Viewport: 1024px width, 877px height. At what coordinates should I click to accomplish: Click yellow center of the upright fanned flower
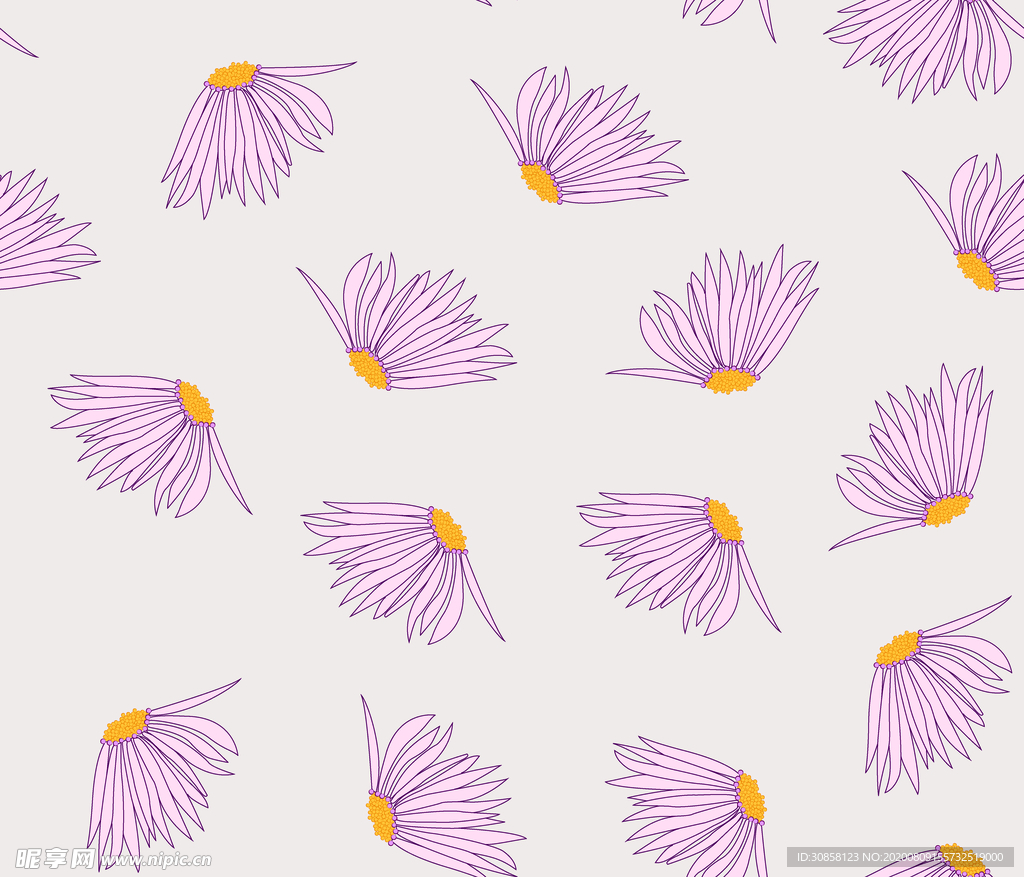coord(731,380)
